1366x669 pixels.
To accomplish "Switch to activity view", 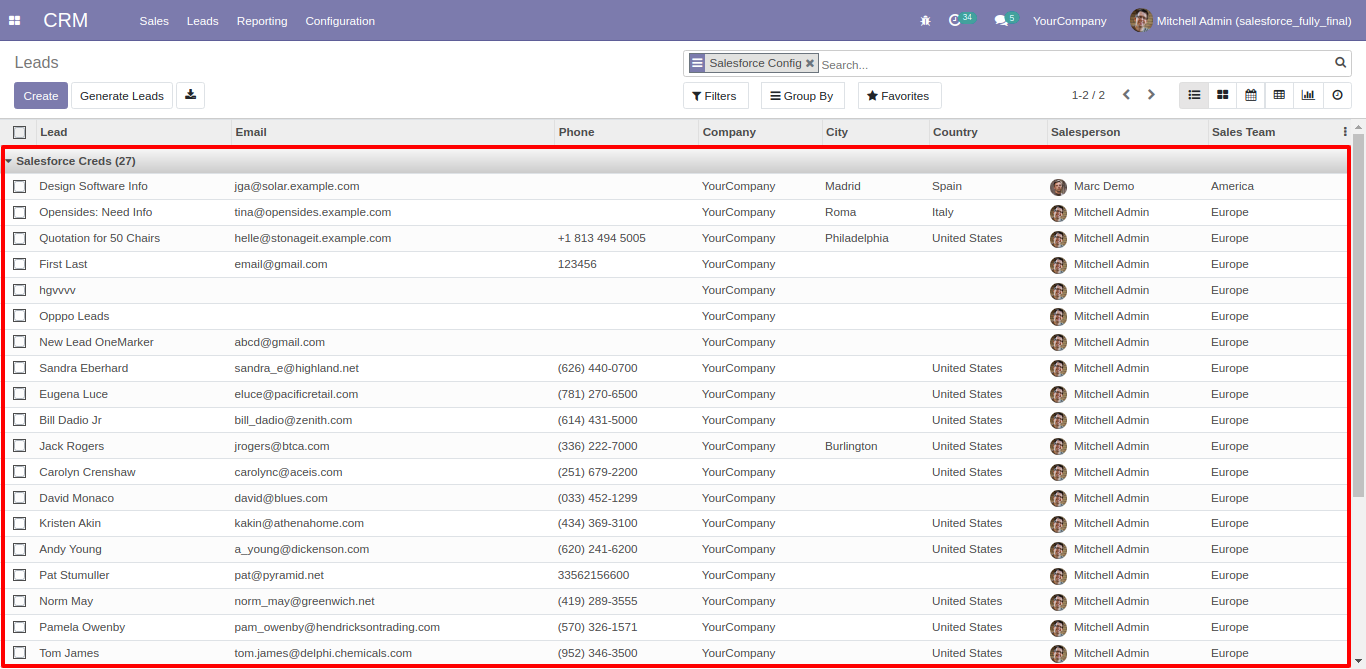I will [1337, 95].
